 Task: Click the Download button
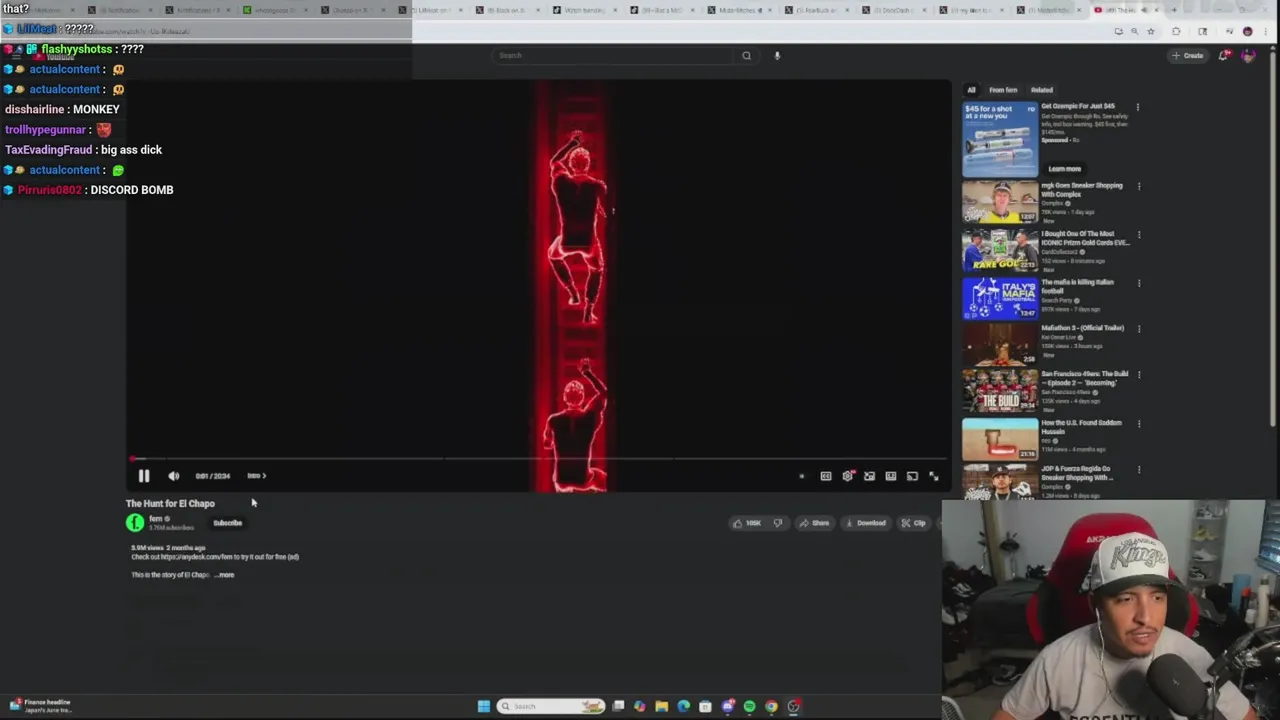pyautogui.click(x=866, y=523)
